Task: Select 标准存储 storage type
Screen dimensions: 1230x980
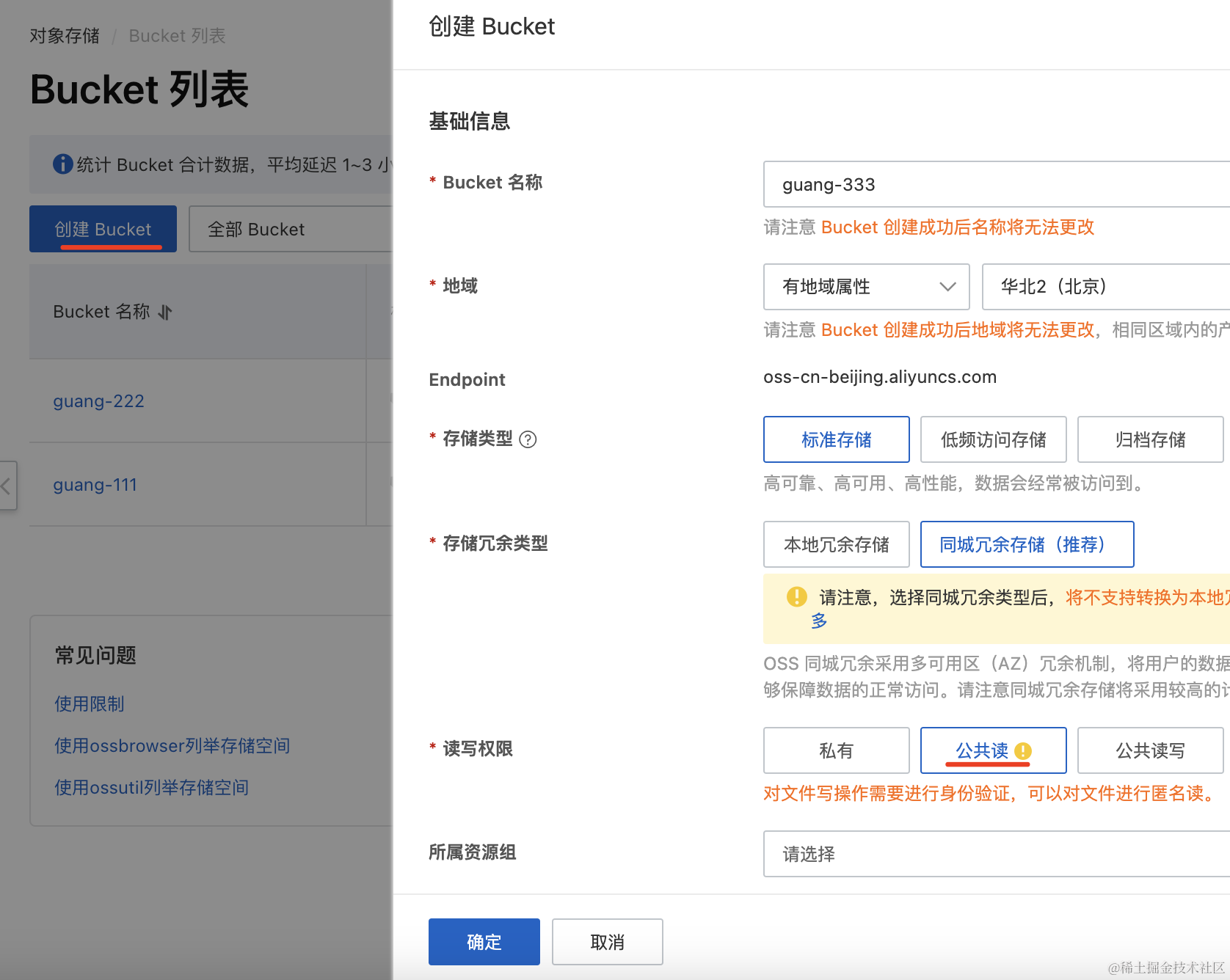Action: coord(836,439)
